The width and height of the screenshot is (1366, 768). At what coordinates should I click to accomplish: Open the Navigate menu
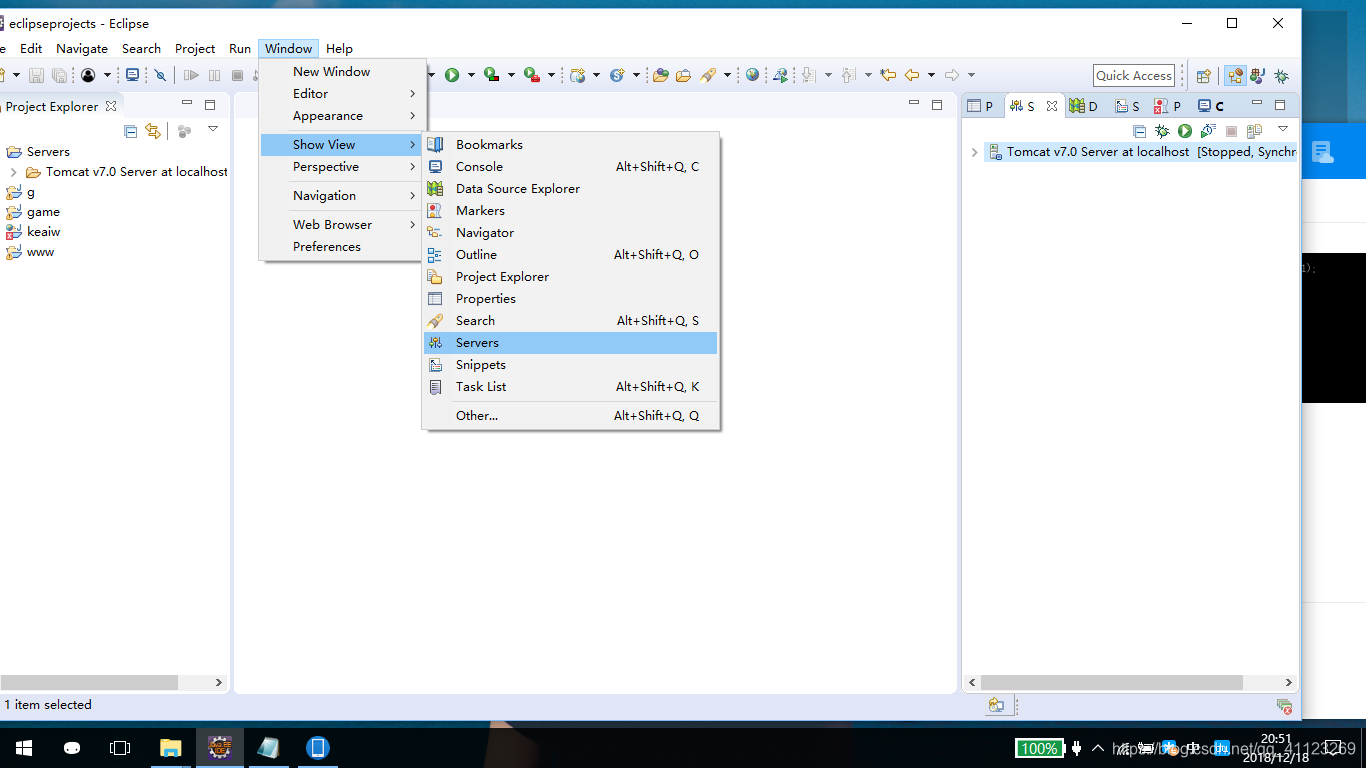click(x=82, y=48)
